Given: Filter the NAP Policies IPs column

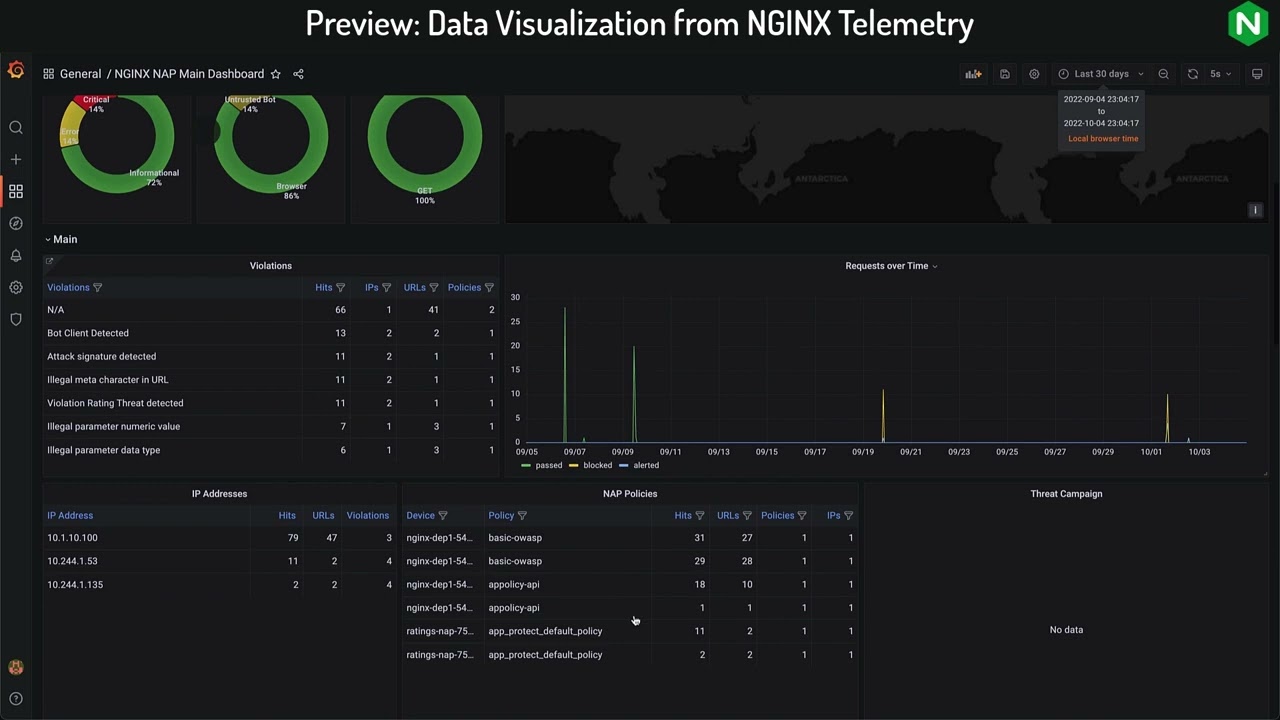Looking at the screenshot, I should (849, 516).
